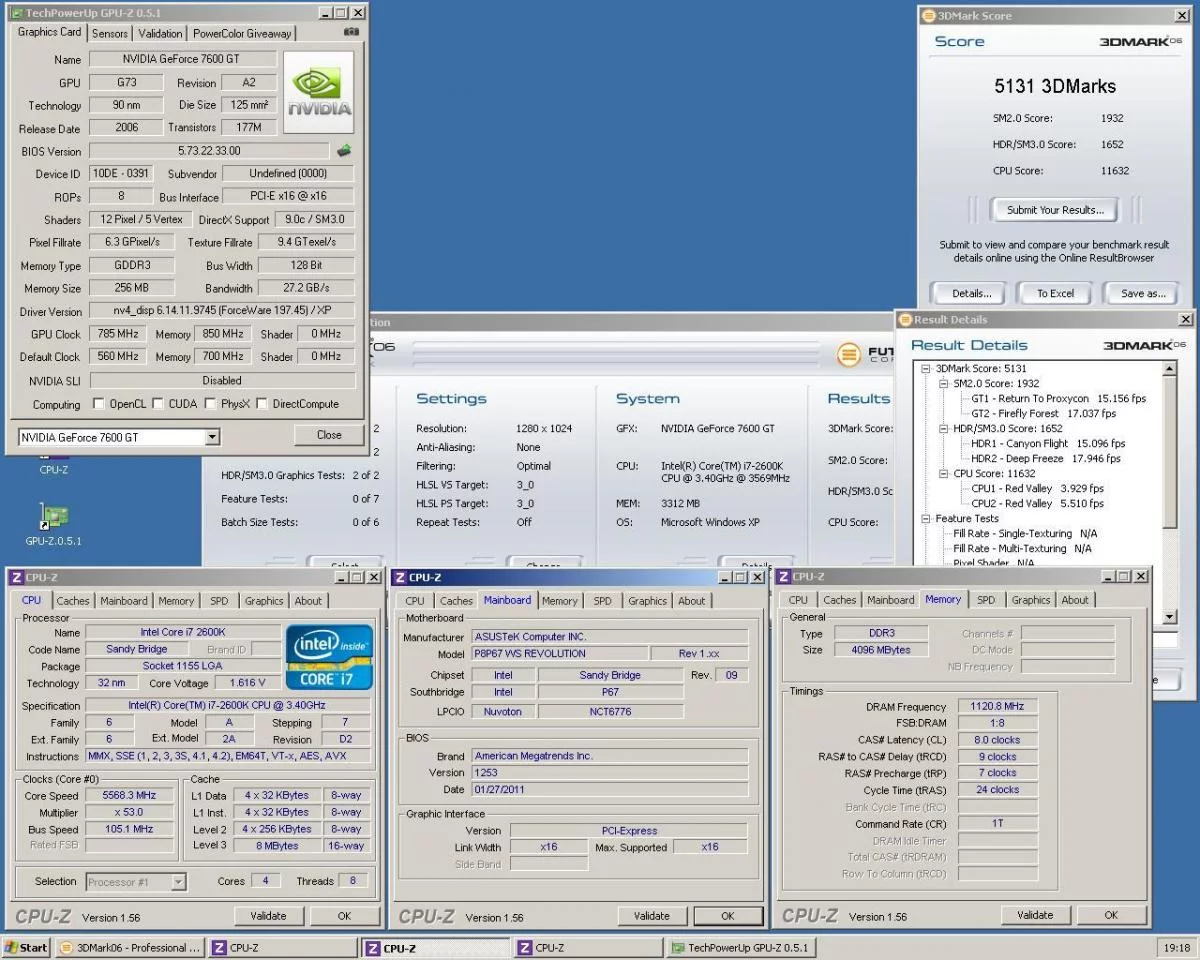The width and height of the screenshot is (1200, 960).
Task: Click the Result Details window title icon
Action: [905, 320]
